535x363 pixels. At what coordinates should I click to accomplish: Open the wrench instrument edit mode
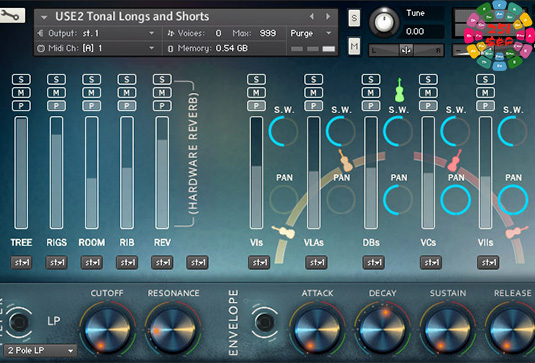pyautogui.click(x=12, y=15)
